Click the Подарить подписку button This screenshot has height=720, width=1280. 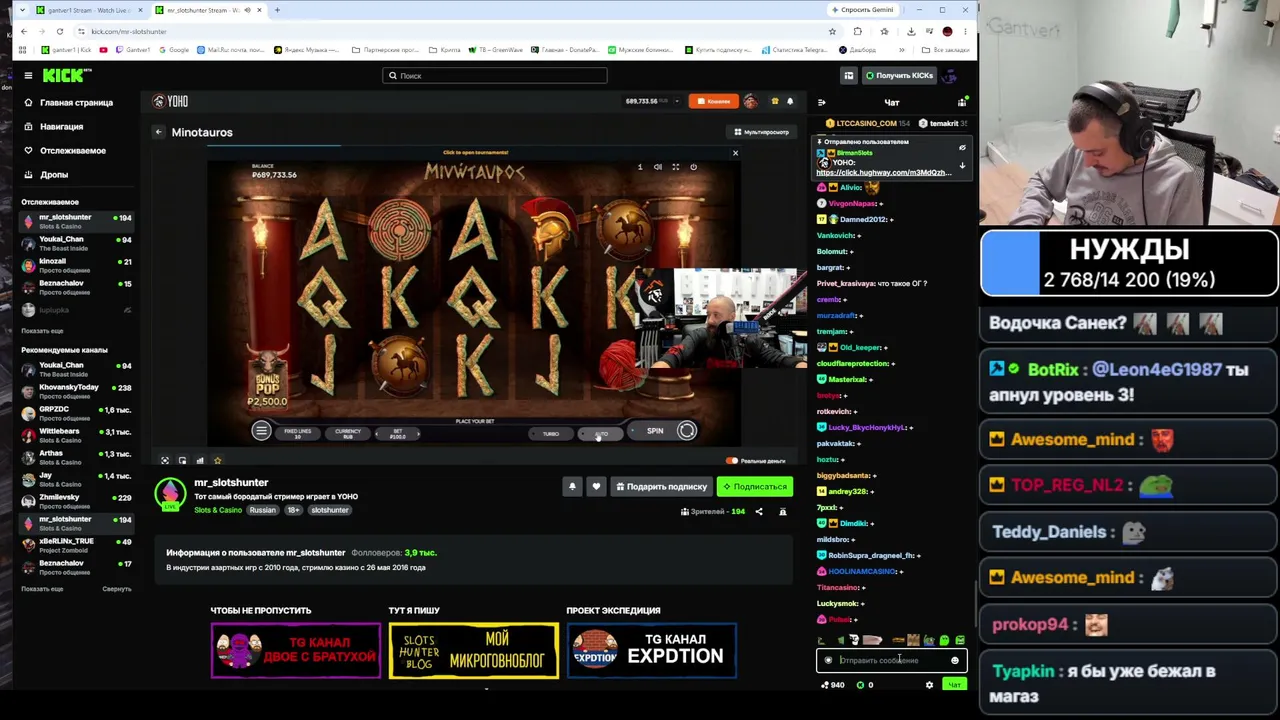(661, 487)
